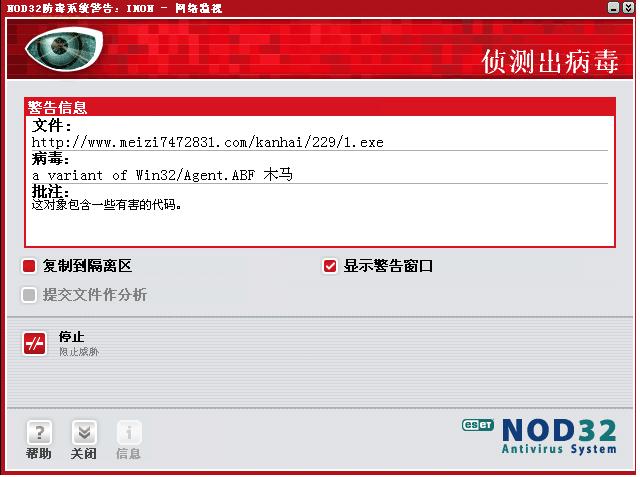Image resolution: width=640 pixels, height=477 pixels.
Task: Click the 显示警告窗口 label text
Action: tap(388, 266)
